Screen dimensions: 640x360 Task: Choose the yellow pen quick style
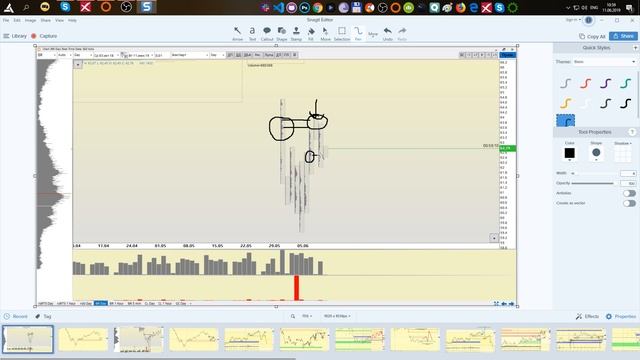(565, 103)
